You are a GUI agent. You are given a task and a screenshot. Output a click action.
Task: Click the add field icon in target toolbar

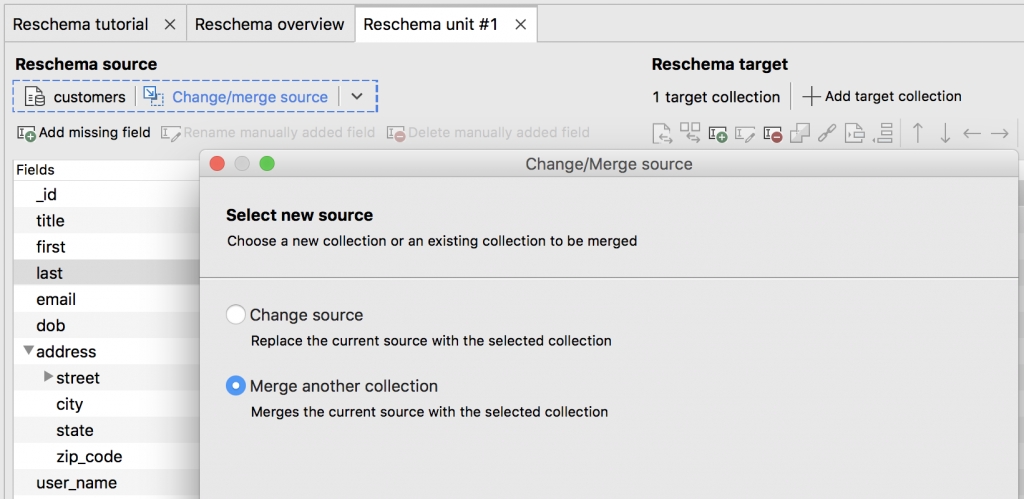click(x=718, y=133)
